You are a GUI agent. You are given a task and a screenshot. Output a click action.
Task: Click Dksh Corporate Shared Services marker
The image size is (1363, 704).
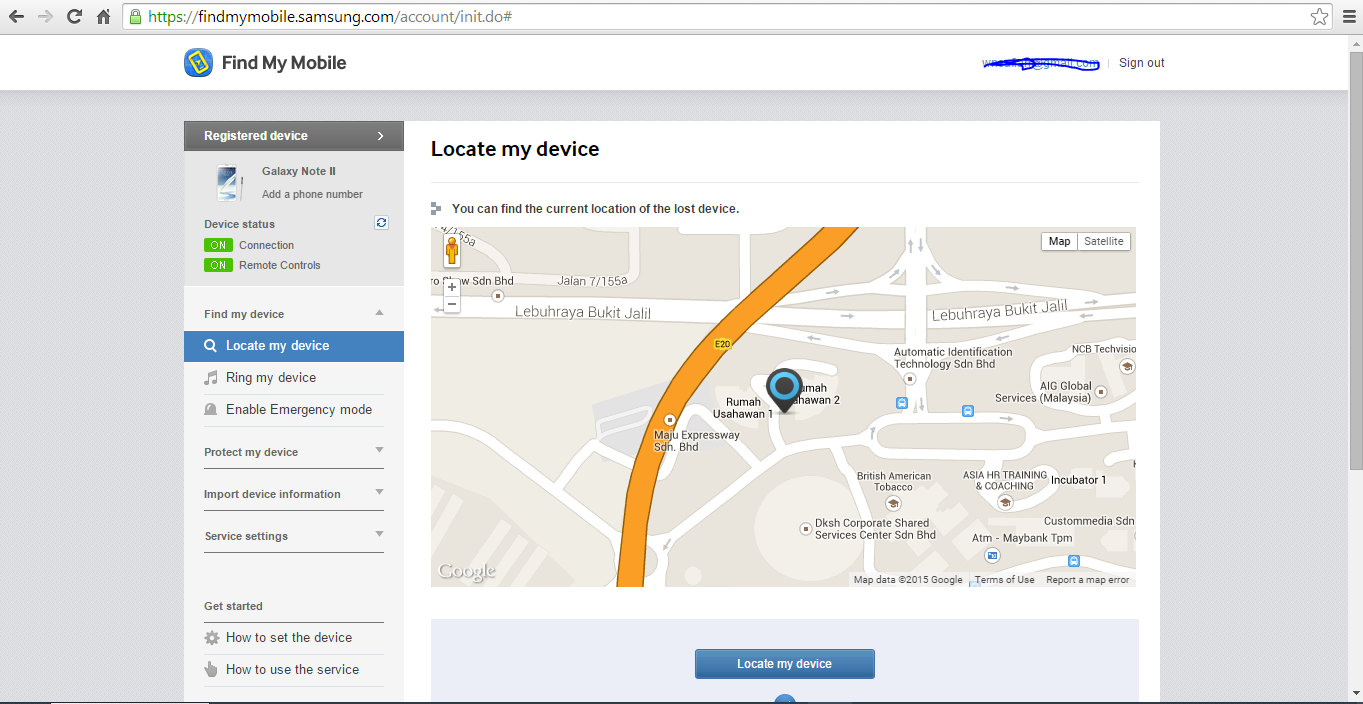coord(805,528)
